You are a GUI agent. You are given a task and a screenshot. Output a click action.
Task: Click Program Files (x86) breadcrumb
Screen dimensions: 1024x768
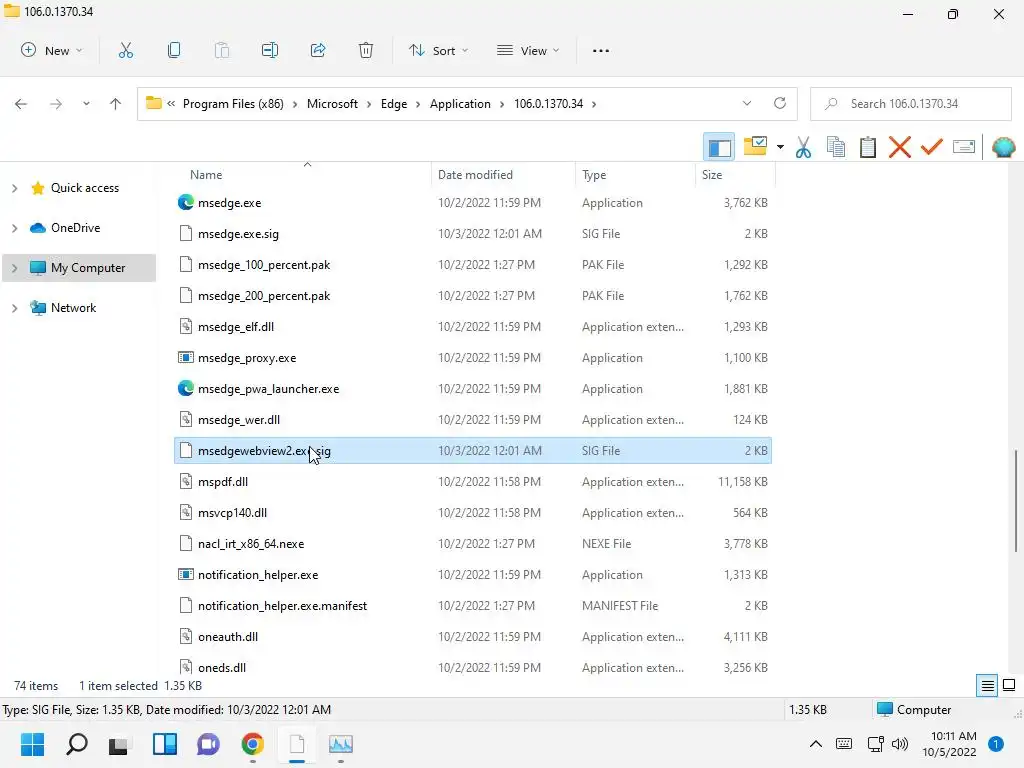(x=233, y=104)
